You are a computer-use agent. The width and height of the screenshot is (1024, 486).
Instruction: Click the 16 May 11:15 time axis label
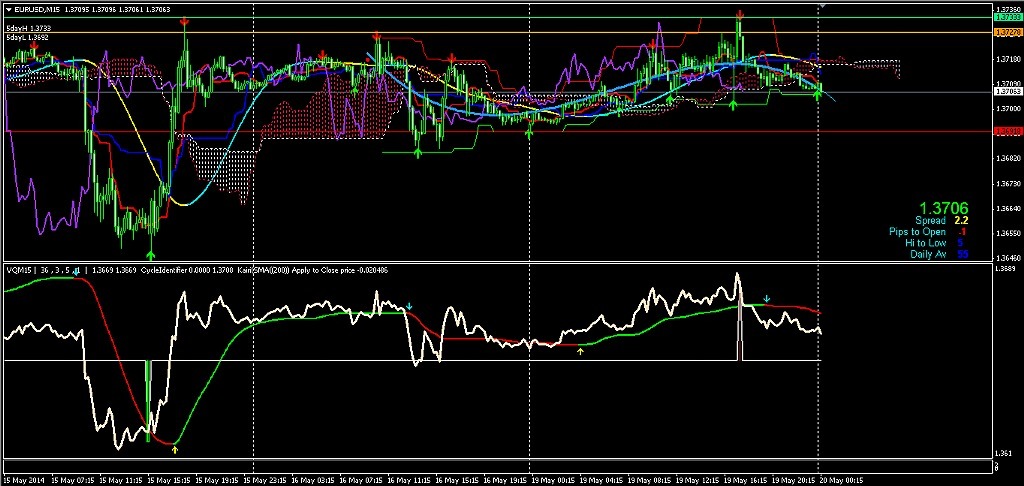pyautogui.click(x=409, y=479)
